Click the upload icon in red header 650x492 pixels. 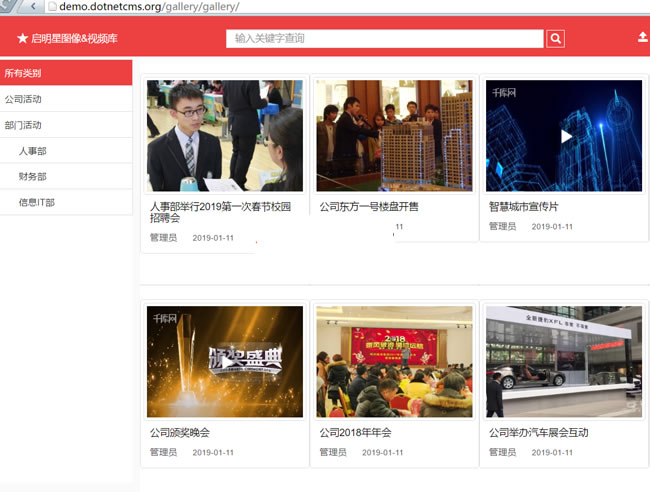click(x=642, y=38)
